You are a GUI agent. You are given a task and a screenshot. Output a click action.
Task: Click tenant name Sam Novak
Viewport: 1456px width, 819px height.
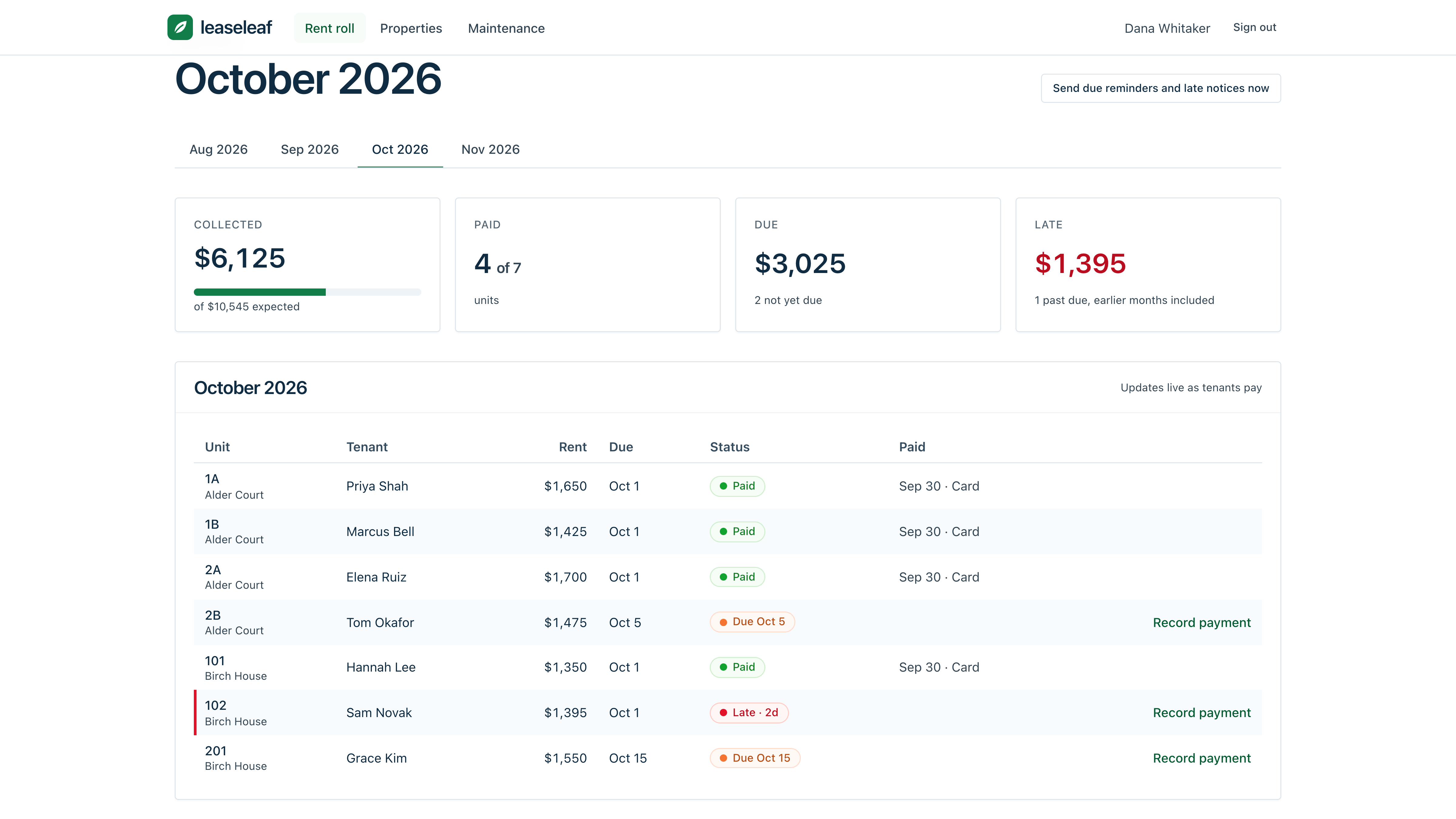(x=379, y=713)
